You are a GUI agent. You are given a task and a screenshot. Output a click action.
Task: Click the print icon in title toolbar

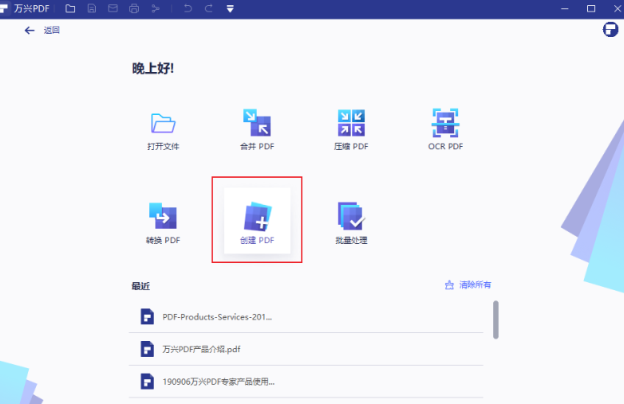134,8
